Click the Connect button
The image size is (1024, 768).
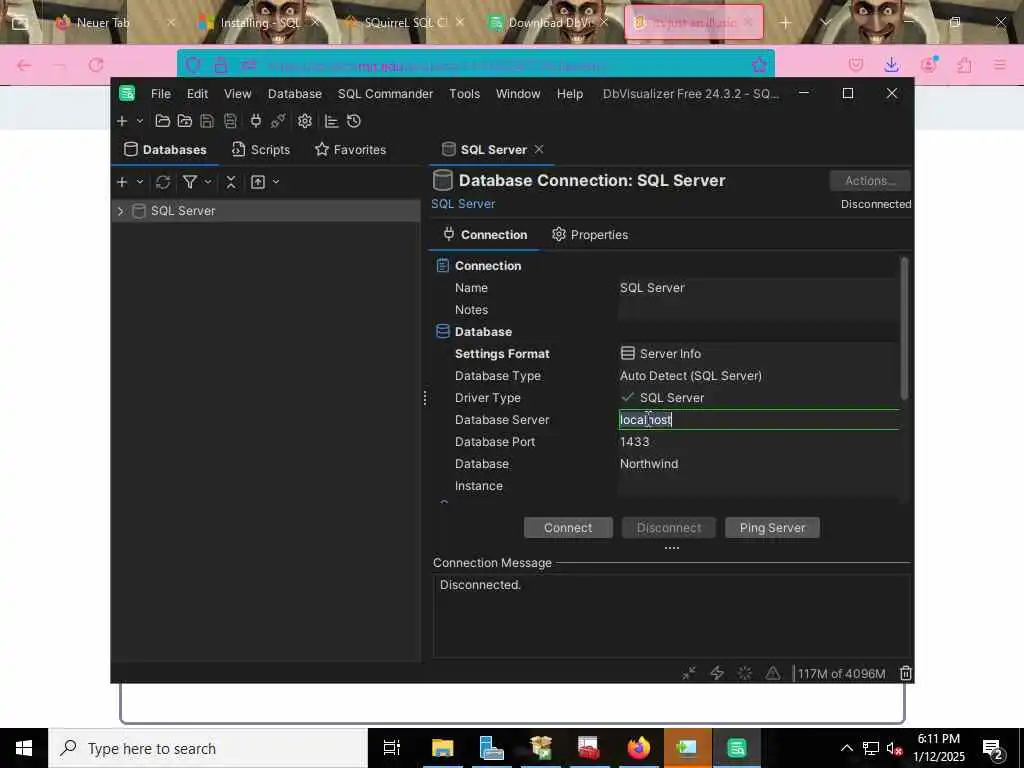[x=568, y=528]
